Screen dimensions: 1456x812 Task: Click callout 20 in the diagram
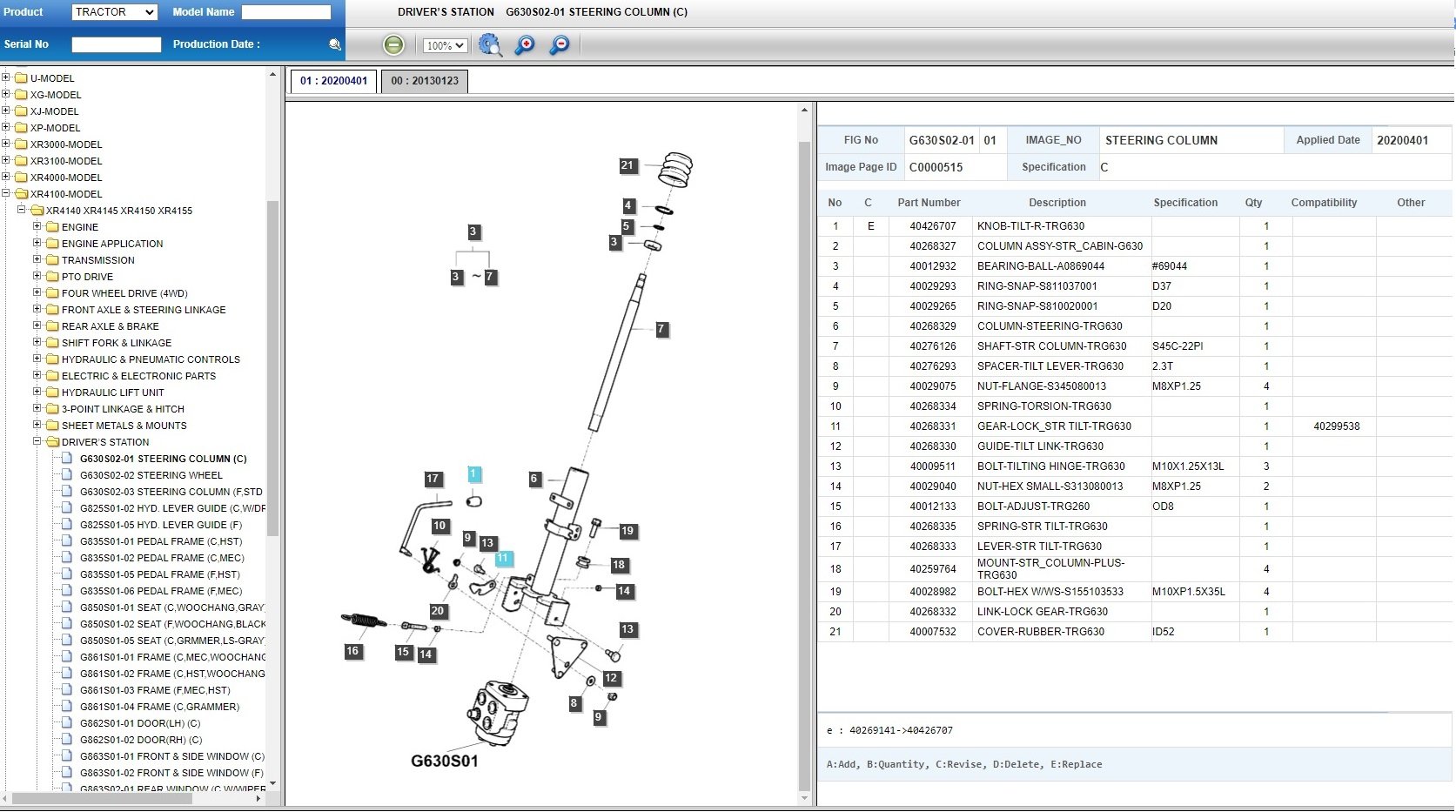coord(438,611)
